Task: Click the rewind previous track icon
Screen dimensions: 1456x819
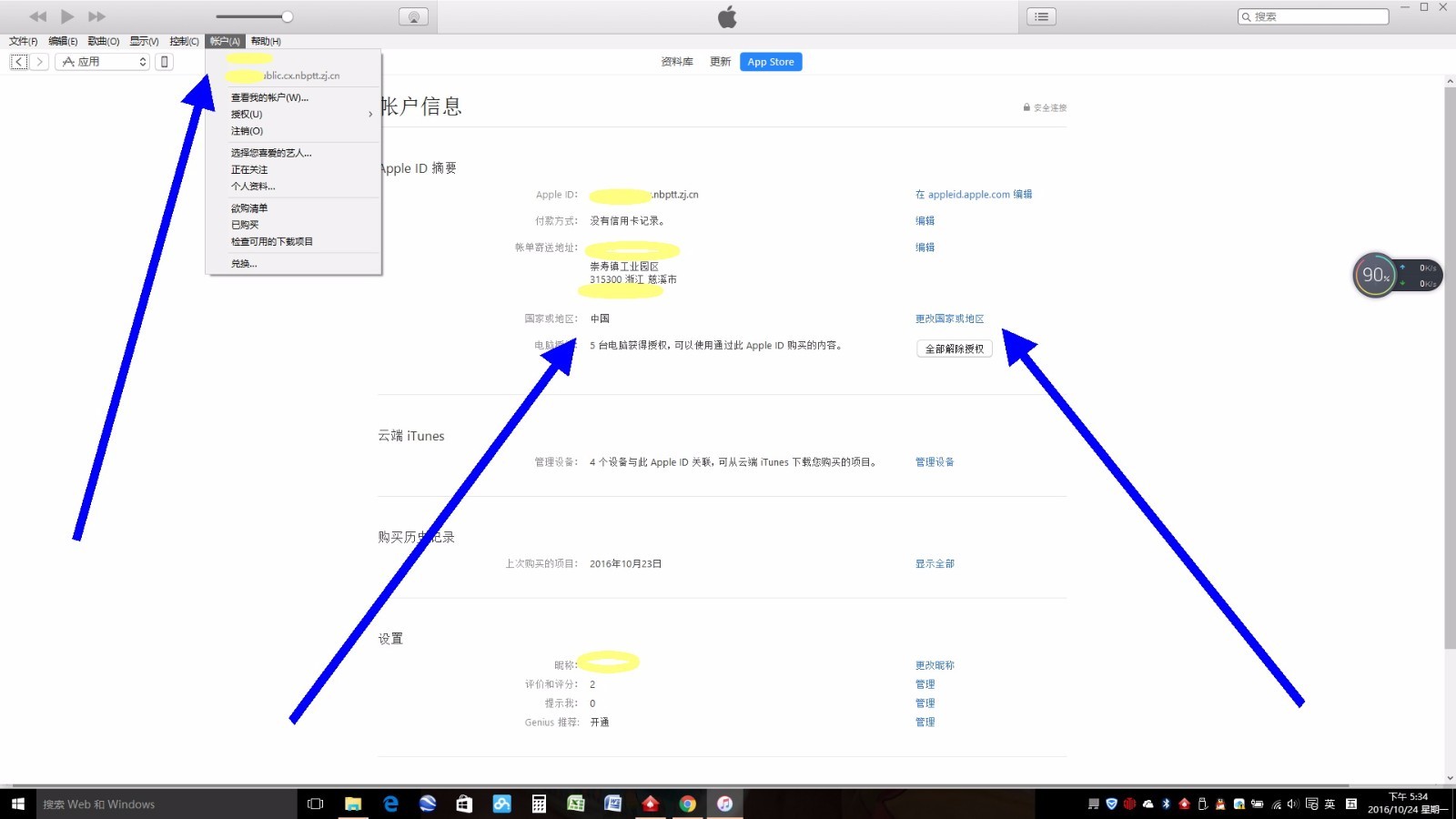Action: [x=37, y=16]
